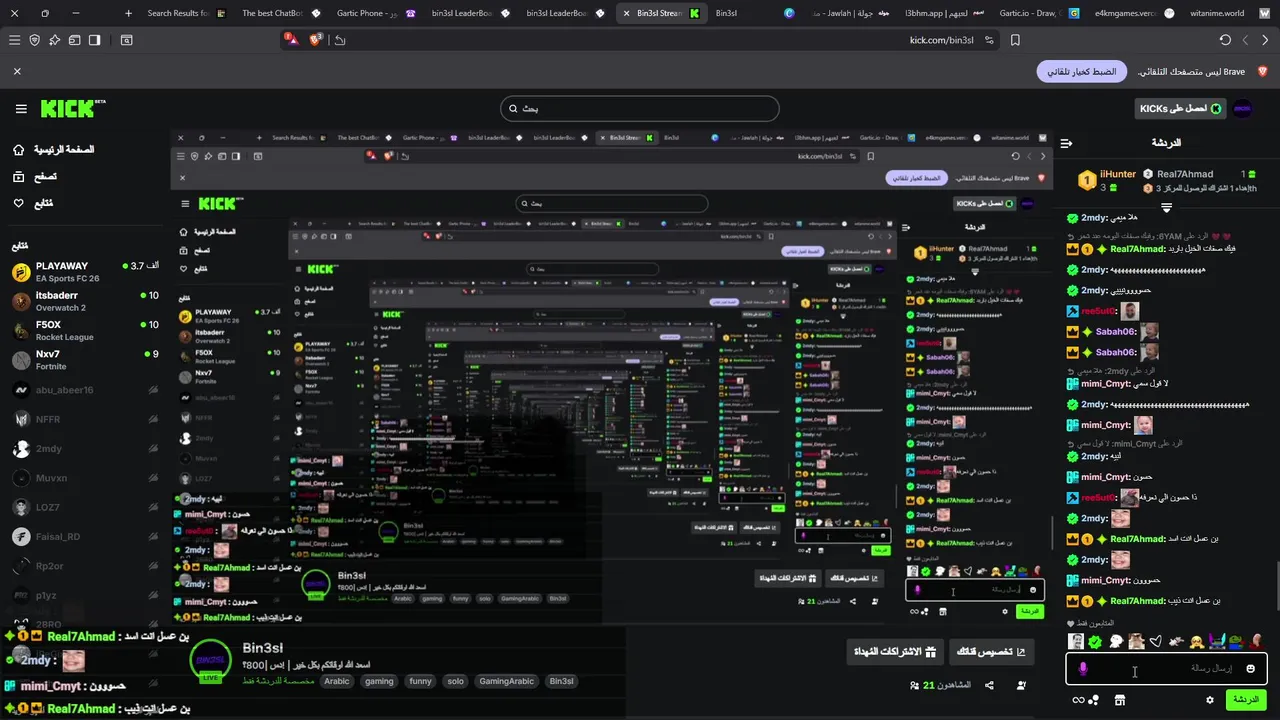The image size is (1280, 720).
Task: Click the Bin3sl channel avatar
Action: tap(211, 661)
